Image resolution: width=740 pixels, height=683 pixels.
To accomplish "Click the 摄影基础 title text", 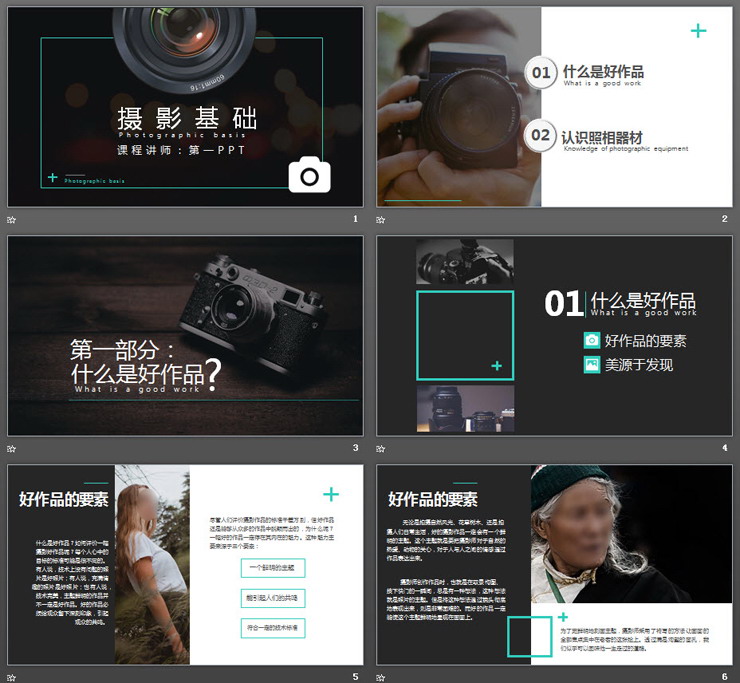I will pos(187,118).
